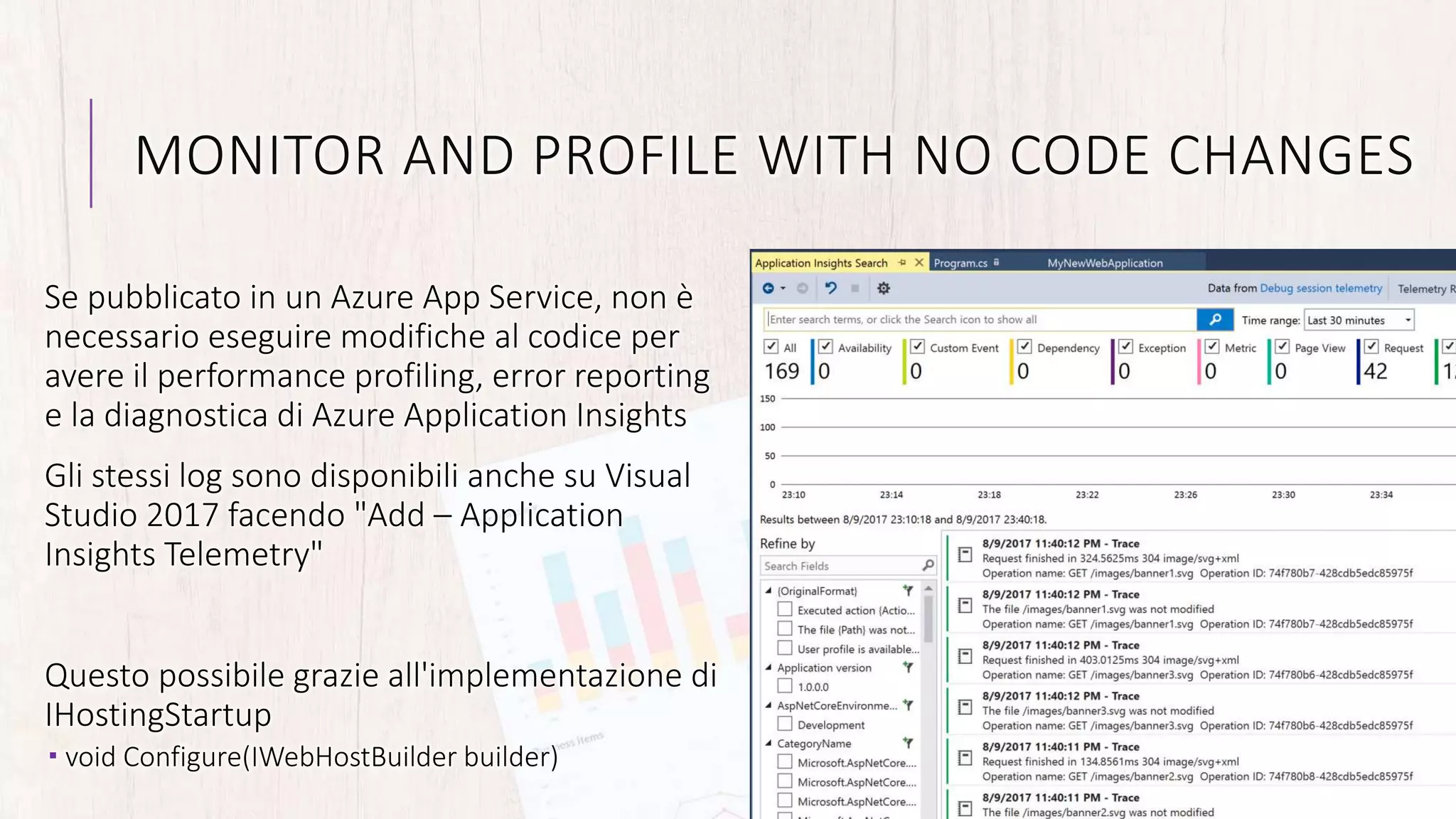Click the greyed-out forward navigation arrow

click(x=802, y=288)
